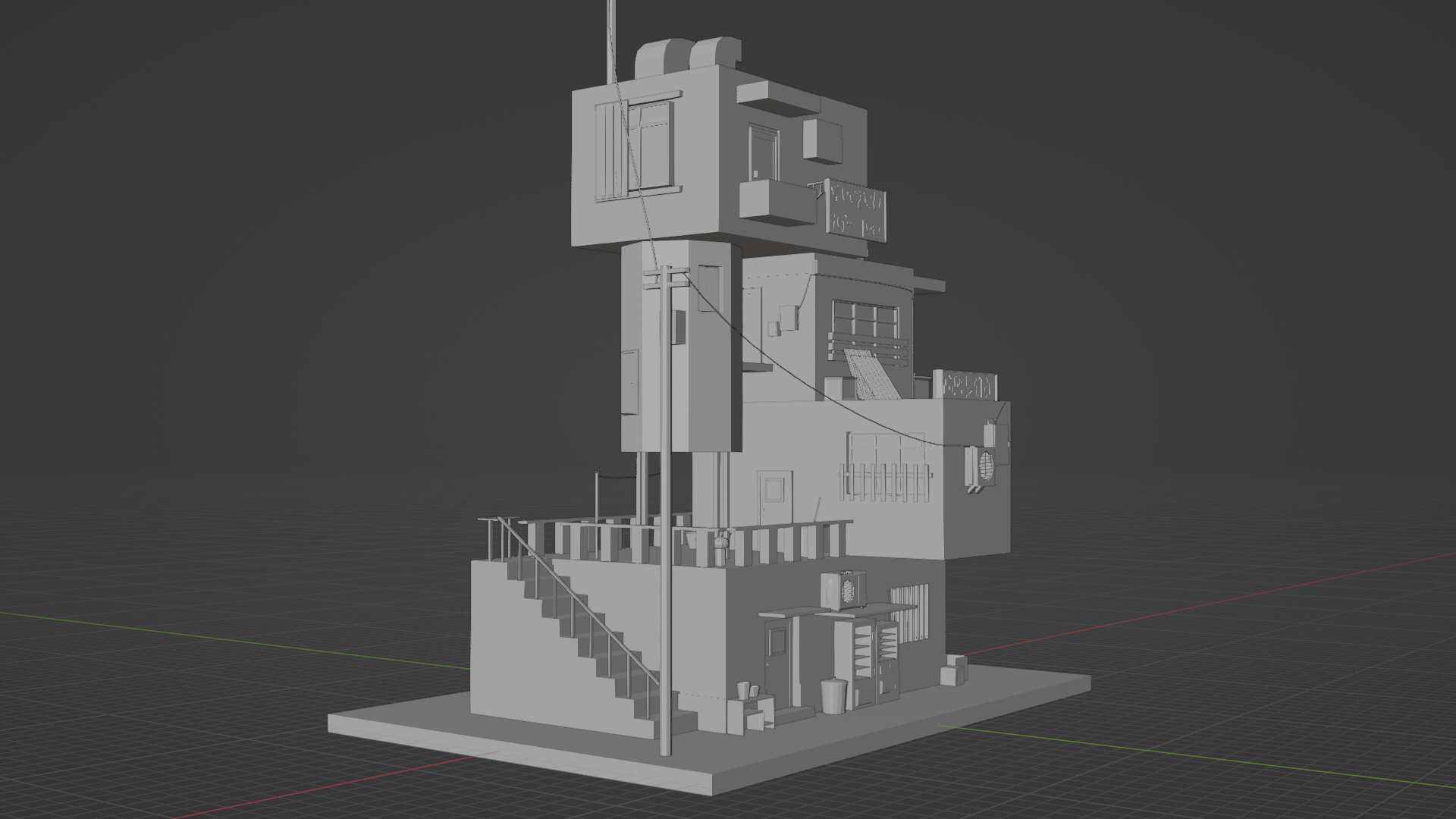Select the curved vents on the roof
This screenshot has width=1456, height=819.
[686, 55]
